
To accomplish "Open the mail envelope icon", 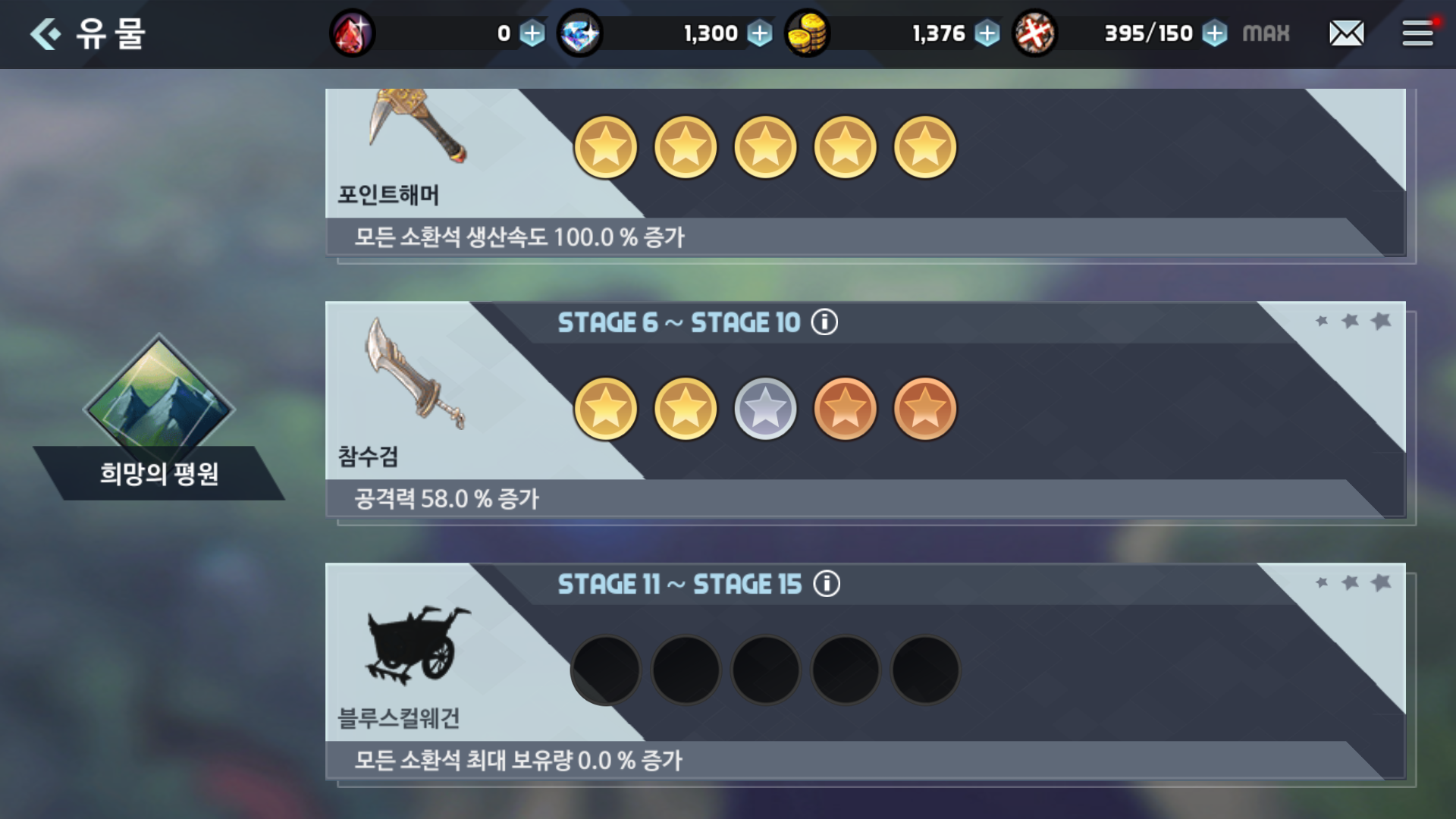I will pos(1347,33).
